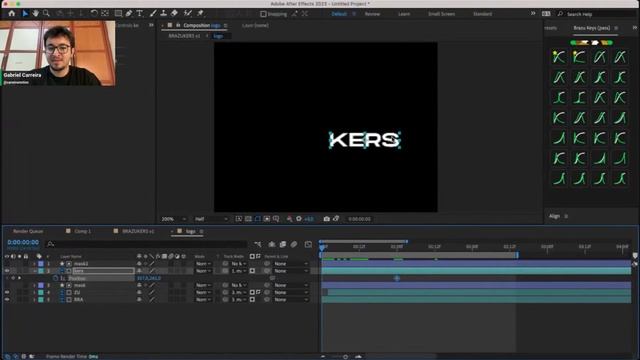Select the KERS logo in composition viewer
Screen dimensions: 640x360
[364, 140]
